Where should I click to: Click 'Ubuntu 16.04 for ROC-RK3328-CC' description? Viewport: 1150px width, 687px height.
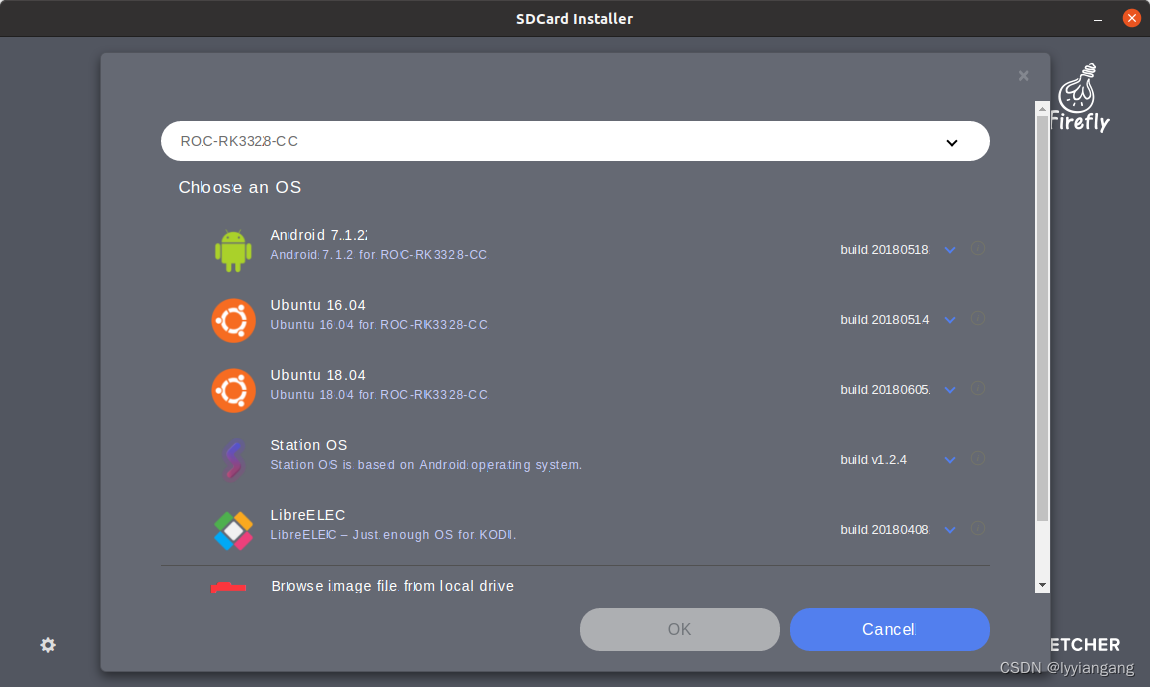tap(378, 325)
